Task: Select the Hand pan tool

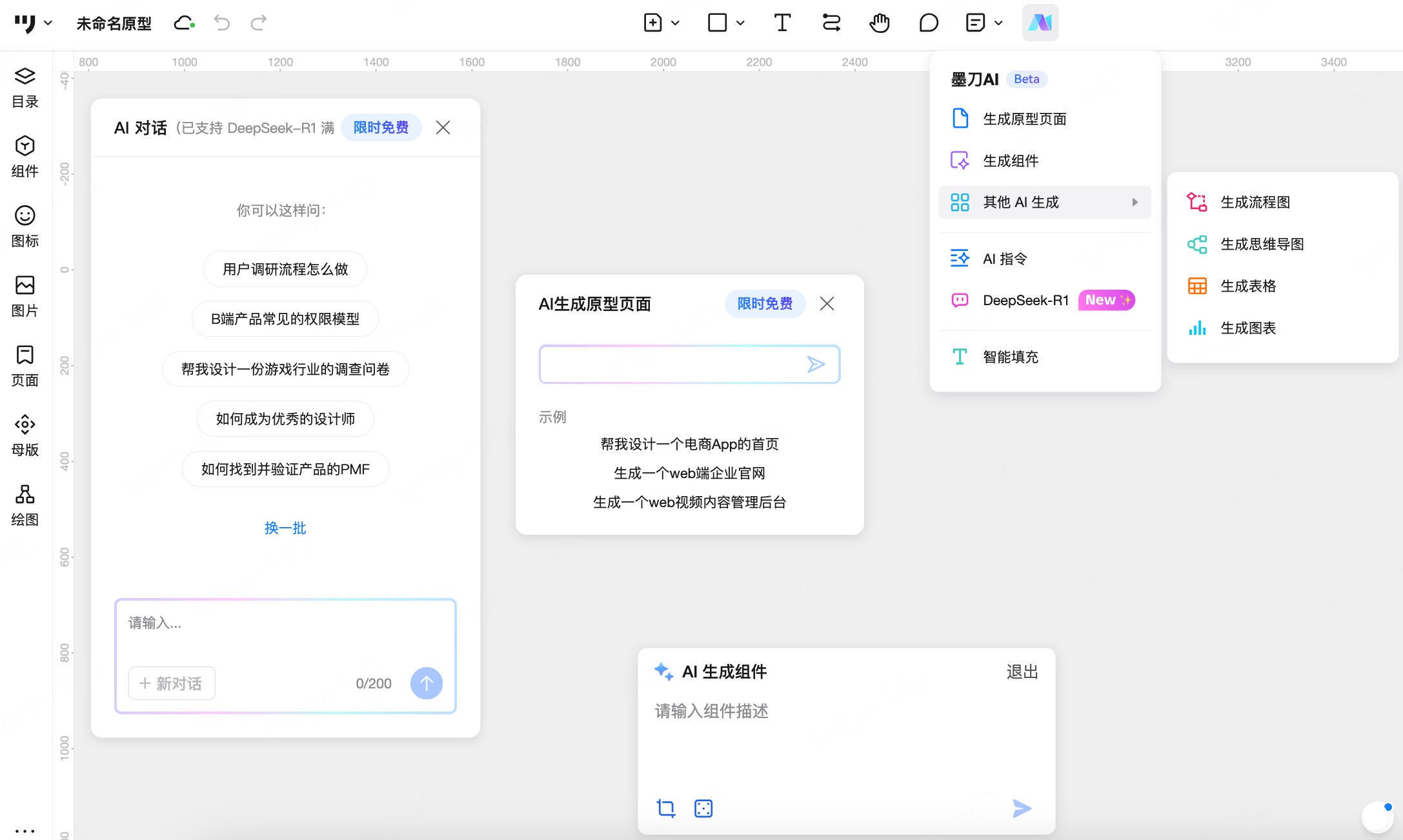Action: coord(879,23)
